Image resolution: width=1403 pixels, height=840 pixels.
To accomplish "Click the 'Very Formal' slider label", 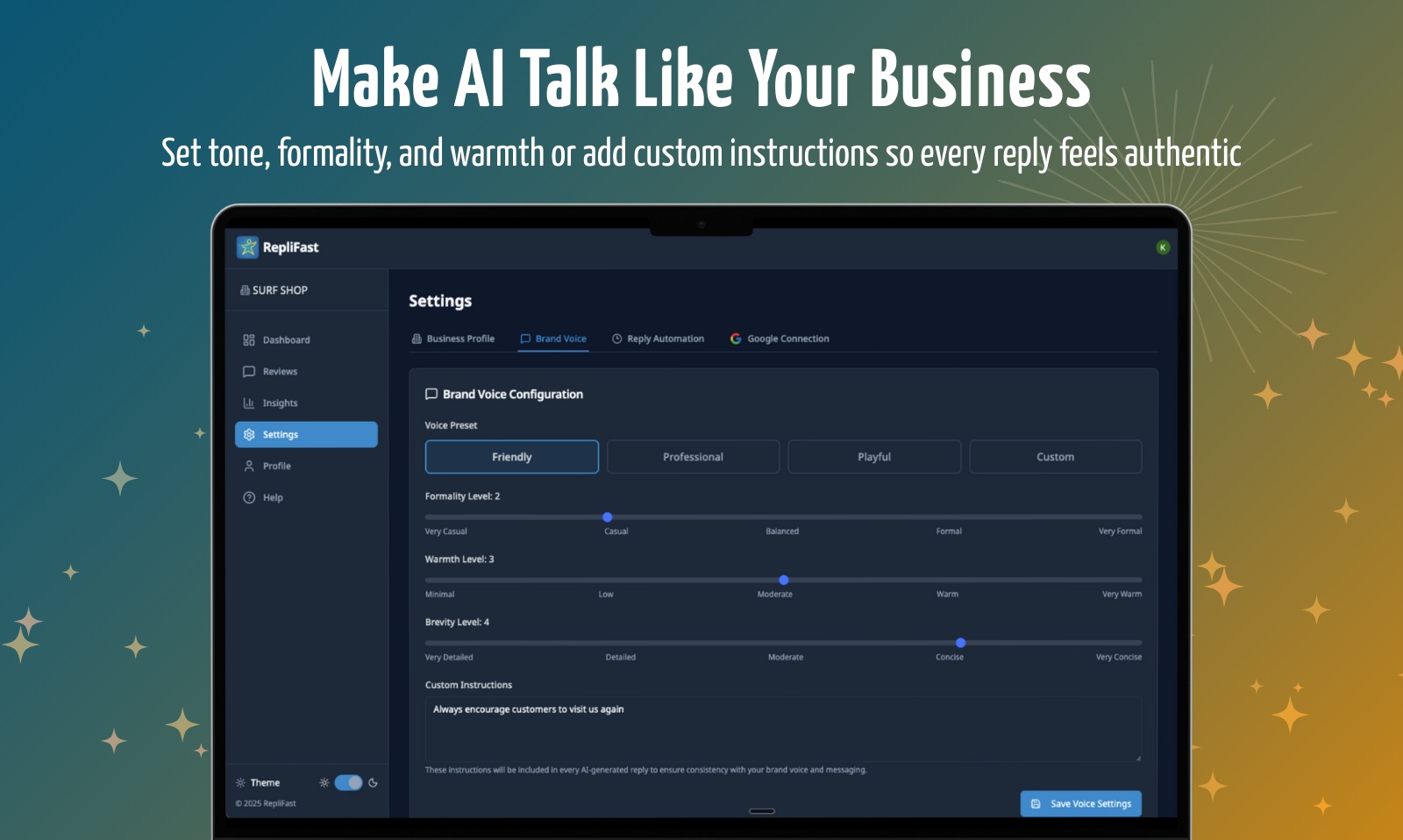I will point(1121,531).
